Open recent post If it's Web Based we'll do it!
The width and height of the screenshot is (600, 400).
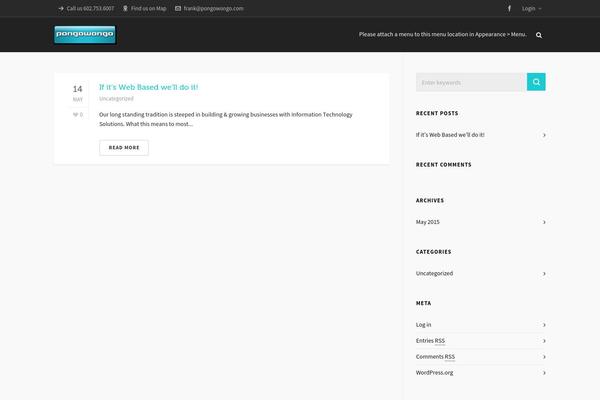450,135
